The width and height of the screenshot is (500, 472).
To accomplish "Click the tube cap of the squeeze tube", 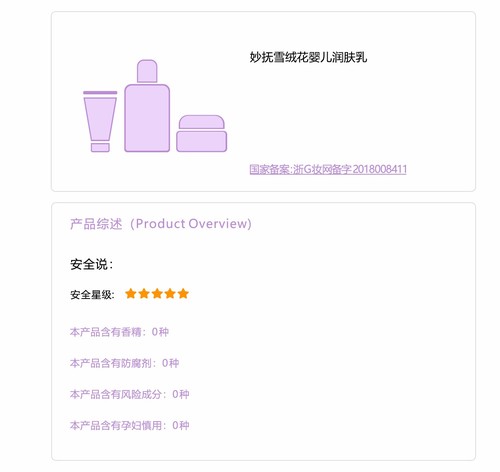I will coord(100,147).
